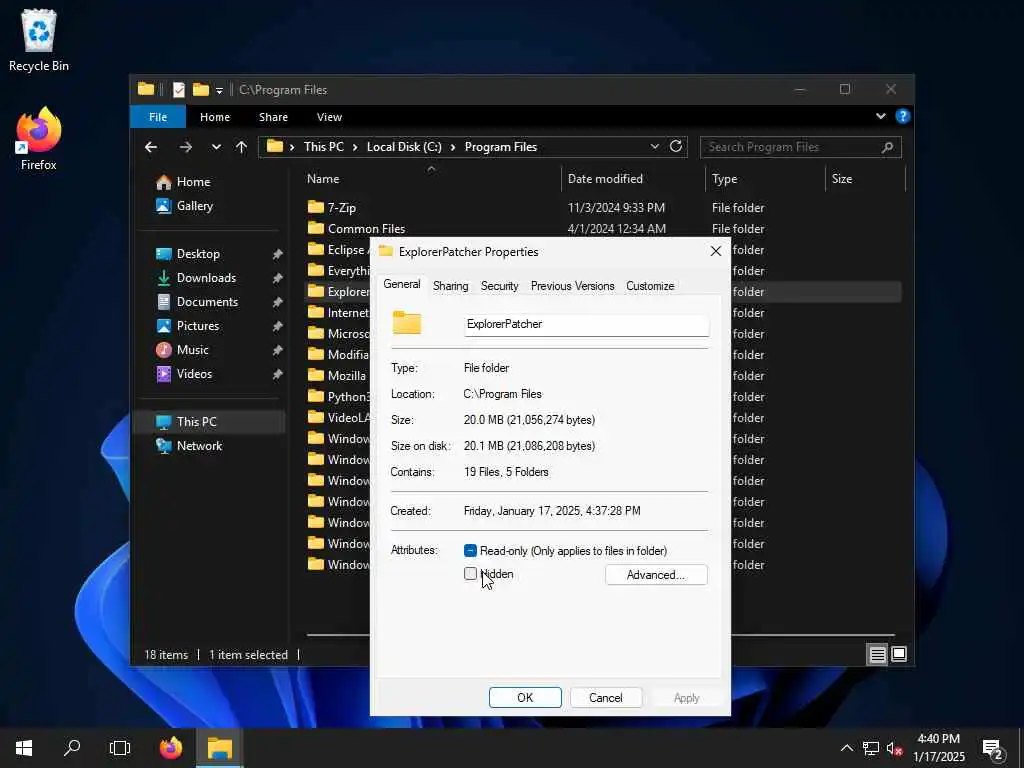The width and height of the screenshot is (1024, 768).
Task: Open the notification center icon
Action: click(993, 748)
